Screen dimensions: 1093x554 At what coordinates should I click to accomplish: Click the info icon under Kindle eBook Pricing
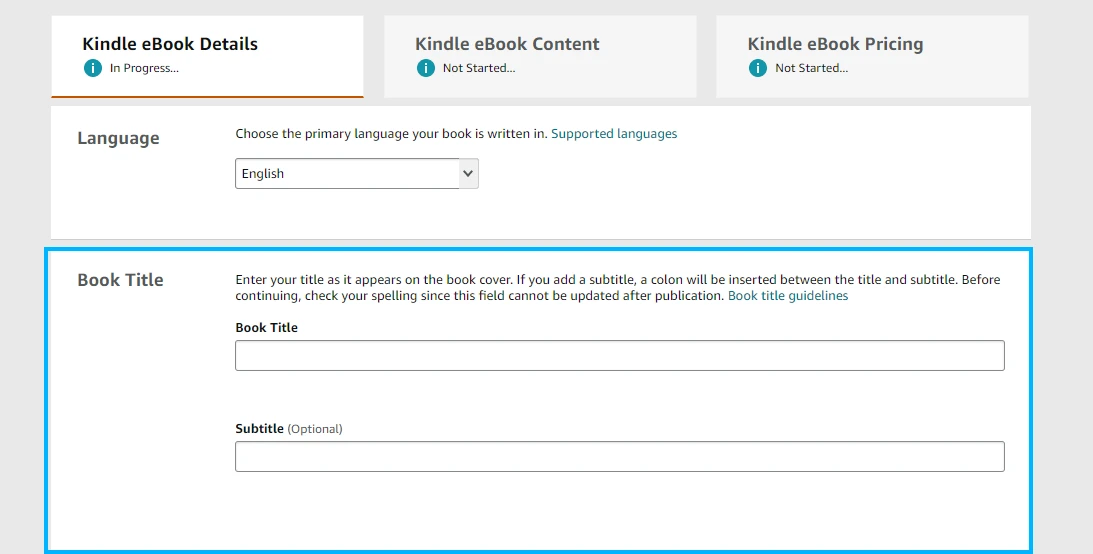[758, 68]
